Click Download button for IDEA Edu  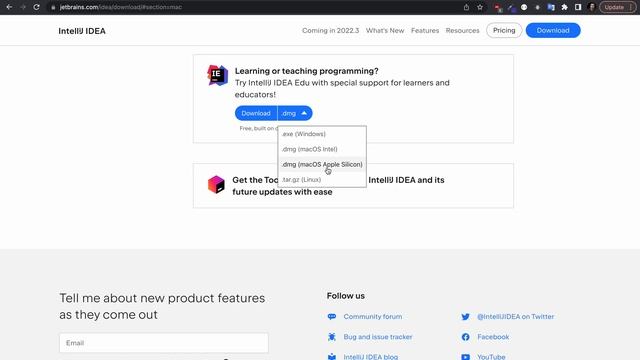(256, 113)
